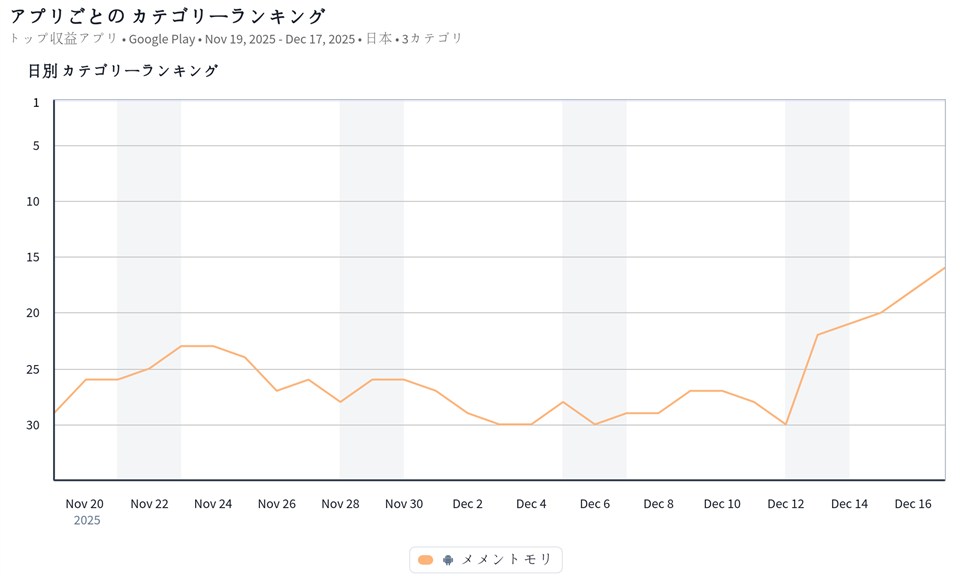Toggle the メメントモリ legend label
The width and height of the screenshot is (960, 576).
pyautogui.click(x=507, y=560)
